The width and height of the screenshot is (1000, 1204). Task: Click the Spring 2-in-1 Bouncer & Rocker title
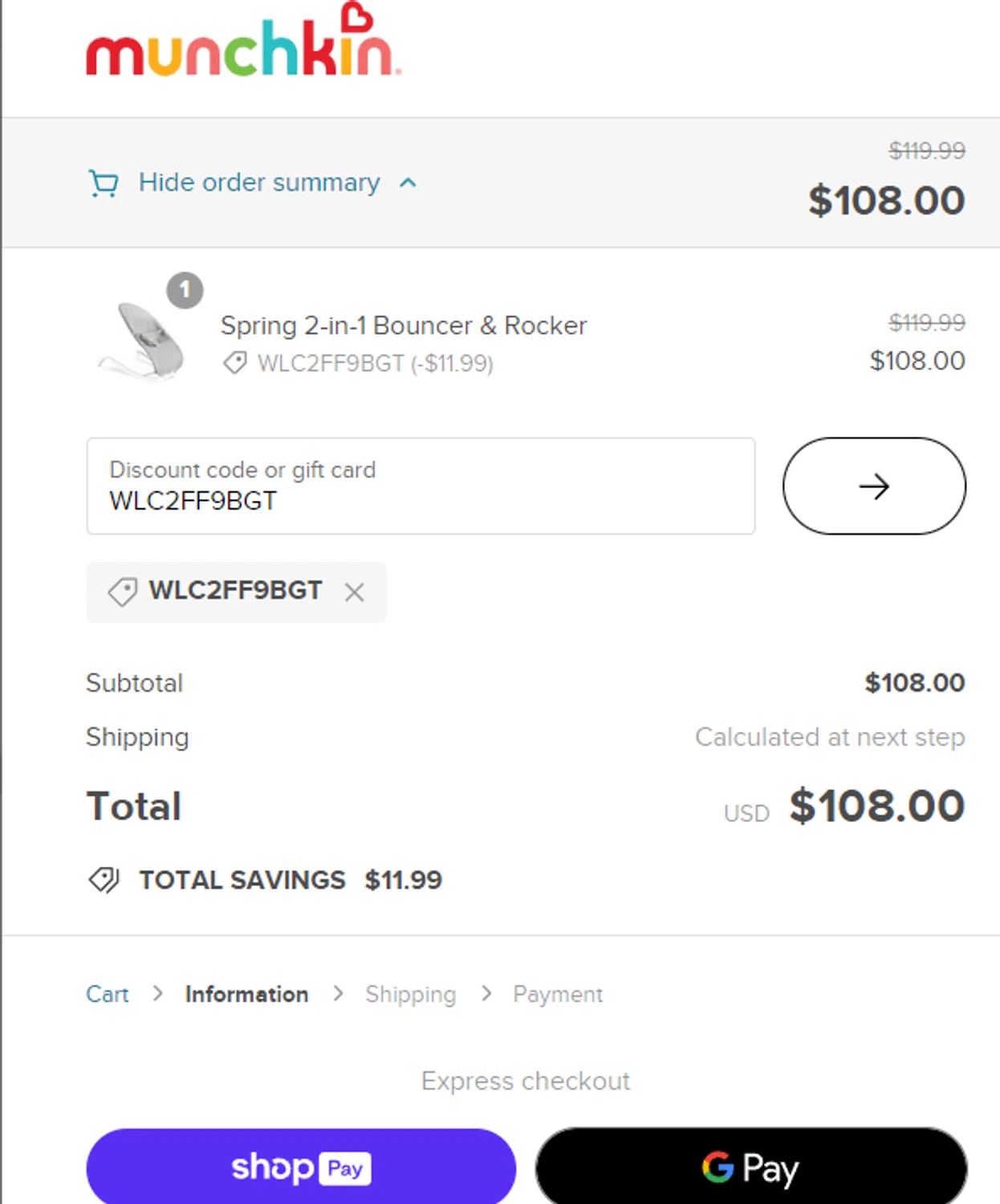tap(403, 326)
